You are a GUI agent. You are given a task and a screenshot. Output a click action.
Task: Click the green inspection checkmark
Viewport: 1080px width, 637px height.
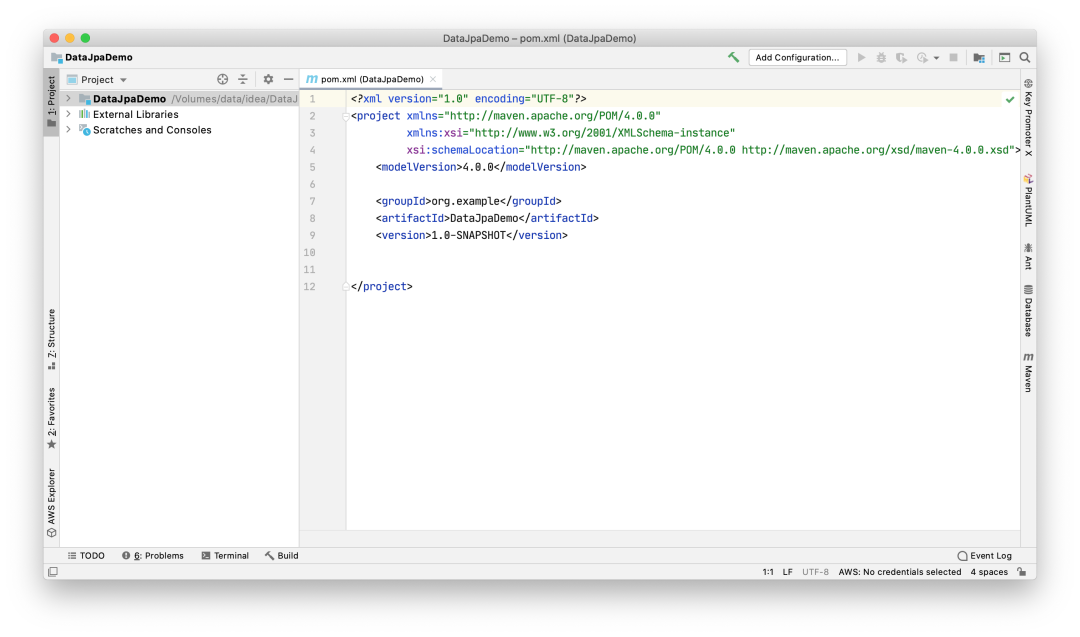[x=1010, y=99]
